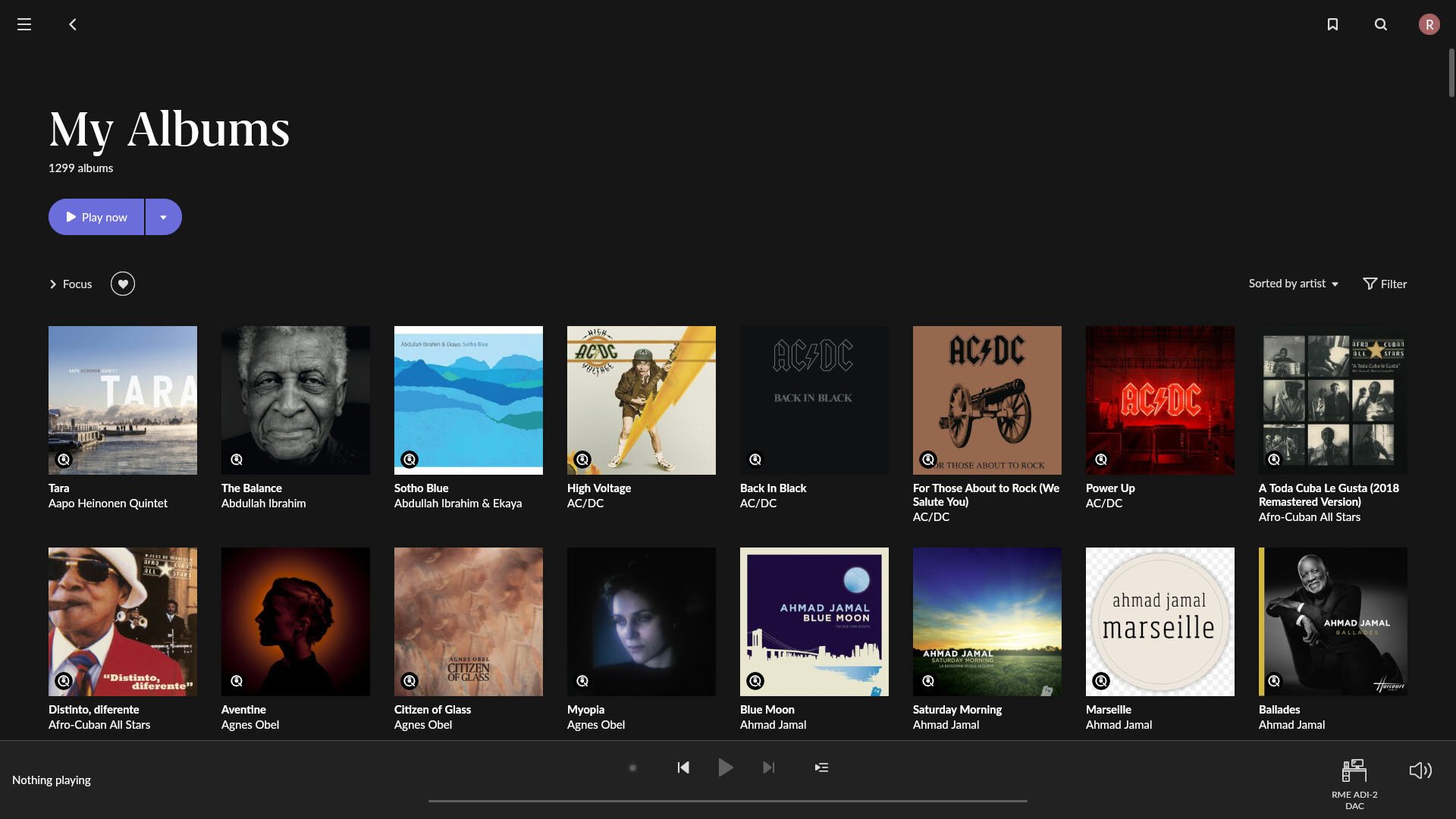This screenshot has height=819, width=1456.
Task: Click the Qobuz badge on Back In Black cover
Action: [x=755, y=459]
